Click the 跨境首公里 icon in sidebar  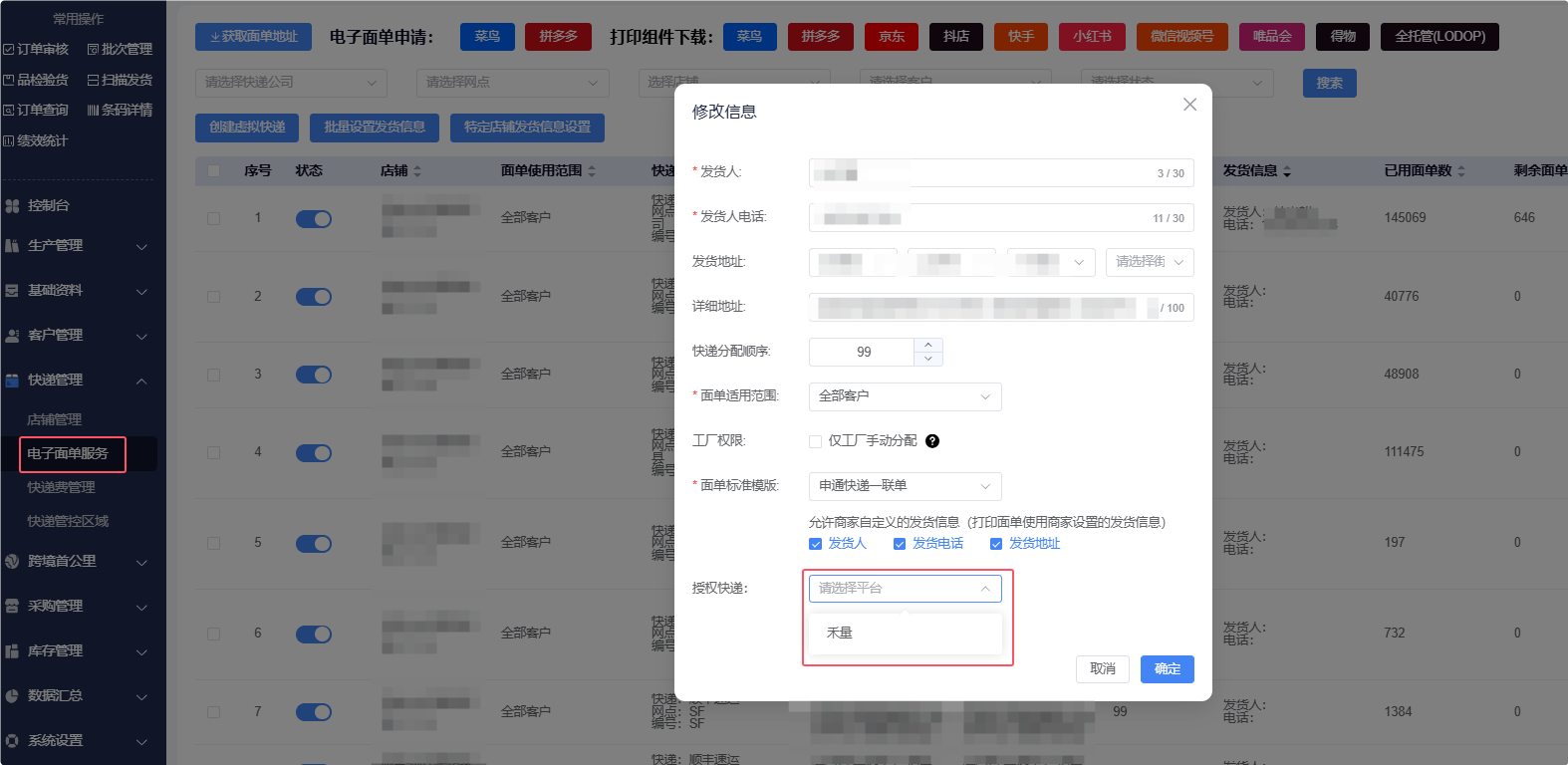tap(12, 562)
